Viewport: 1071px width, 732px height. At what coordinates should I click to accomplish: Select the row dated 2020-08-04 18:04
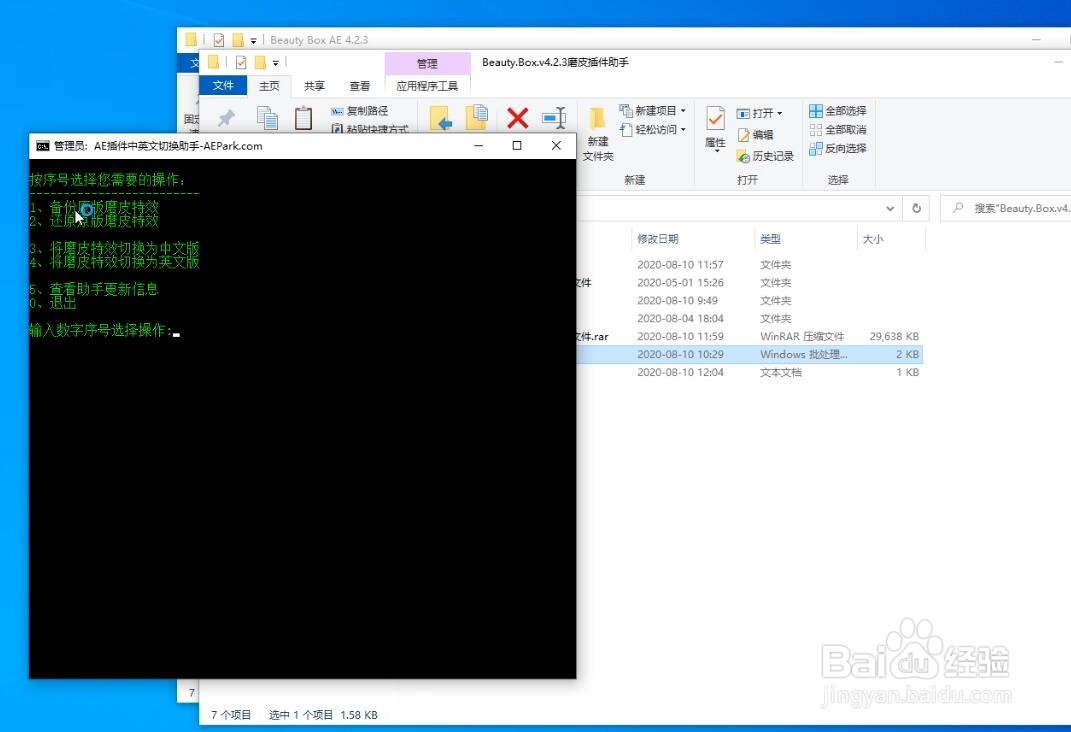(750, 318)
